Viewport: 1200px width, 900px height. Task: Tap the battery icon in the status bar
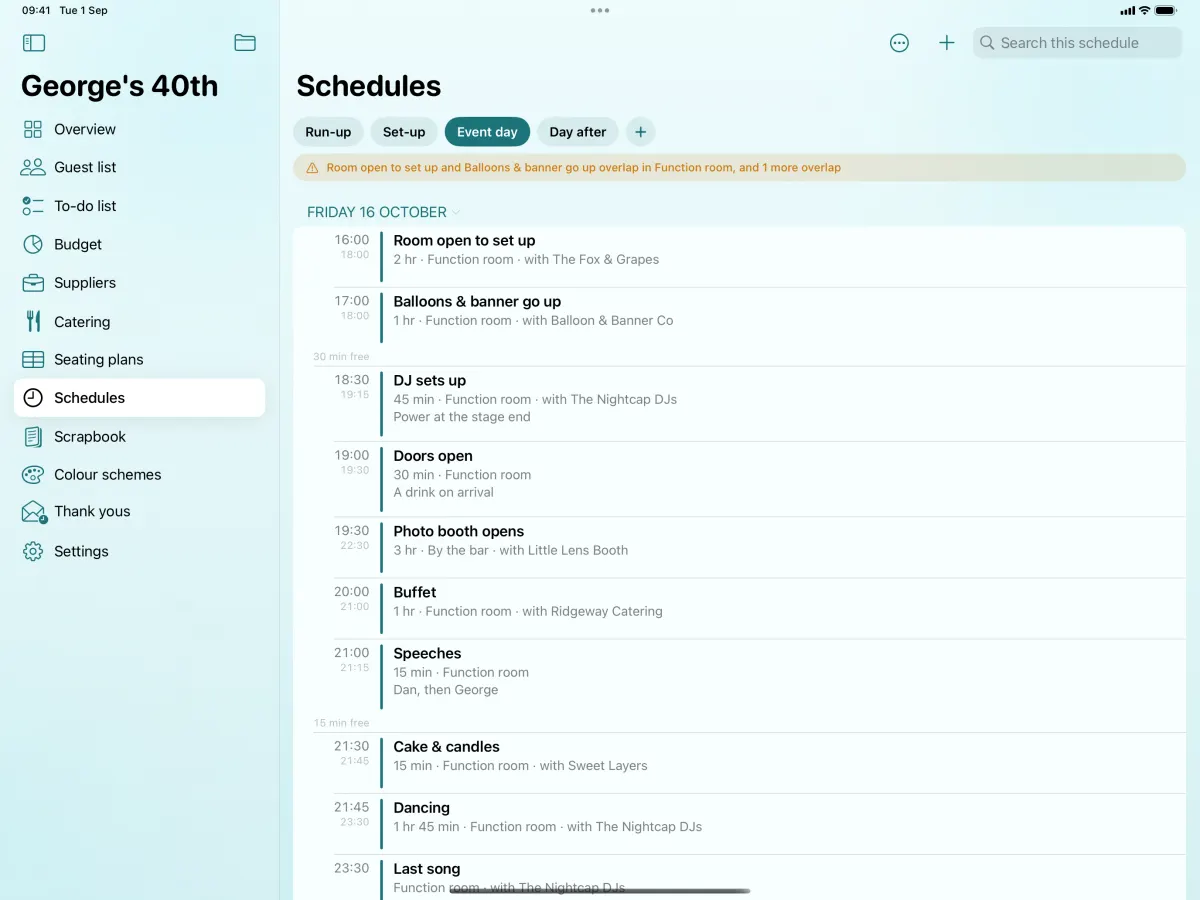[1166, 10]
